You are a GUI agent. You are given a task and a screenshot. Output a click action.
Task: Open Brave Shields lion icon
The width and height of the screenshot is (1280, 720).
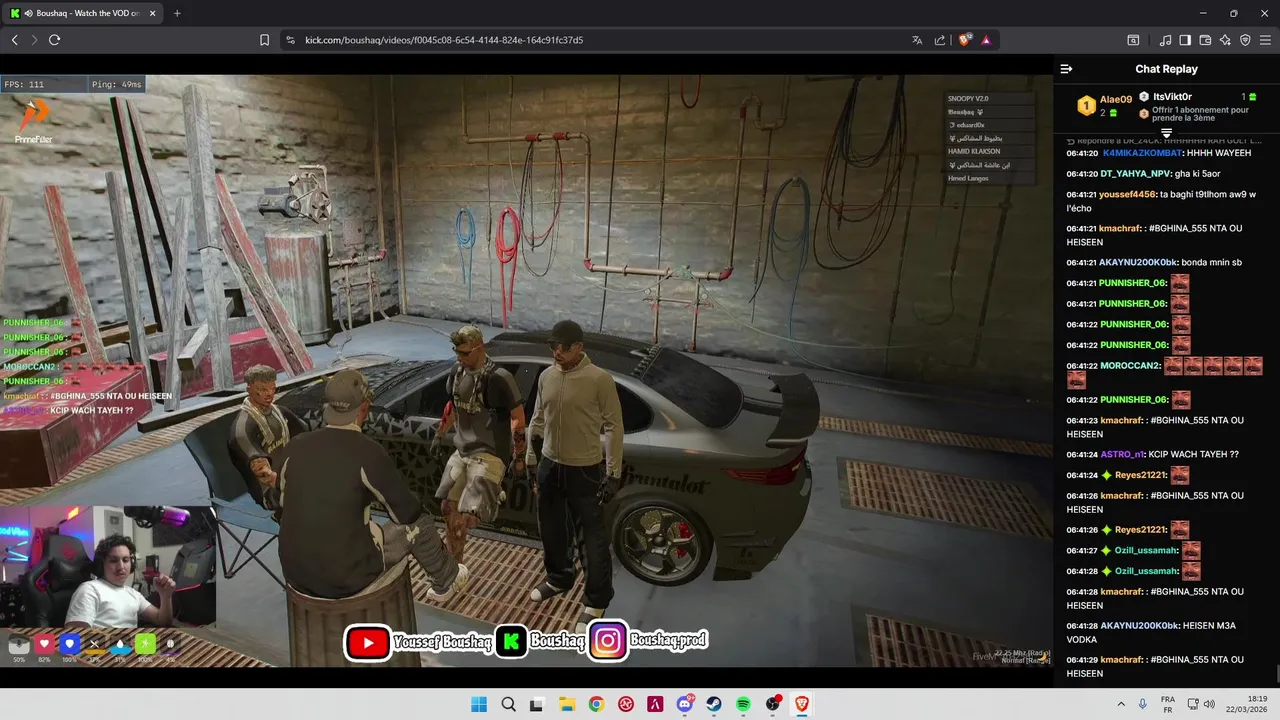965,40
